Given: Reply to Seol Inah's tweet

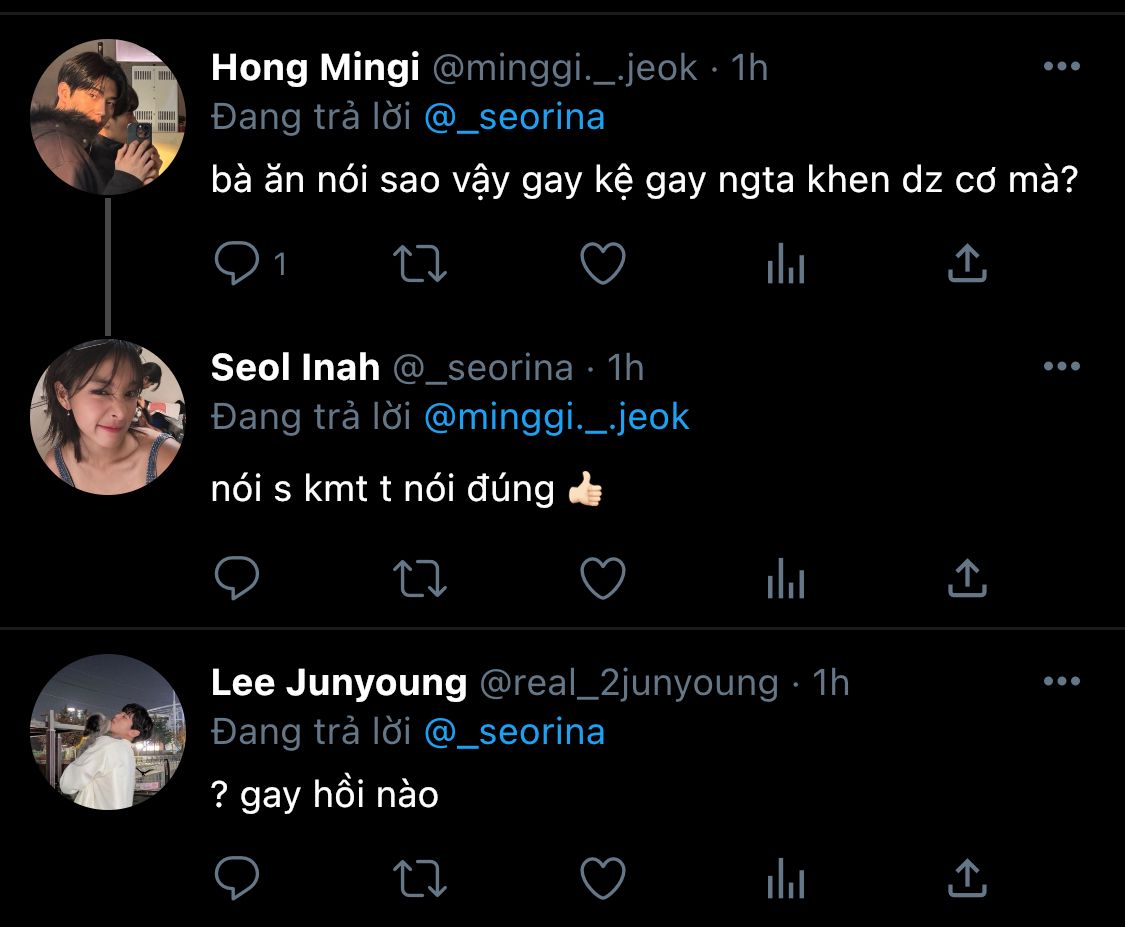Looking at the screenshot, I should pos(238,578).
